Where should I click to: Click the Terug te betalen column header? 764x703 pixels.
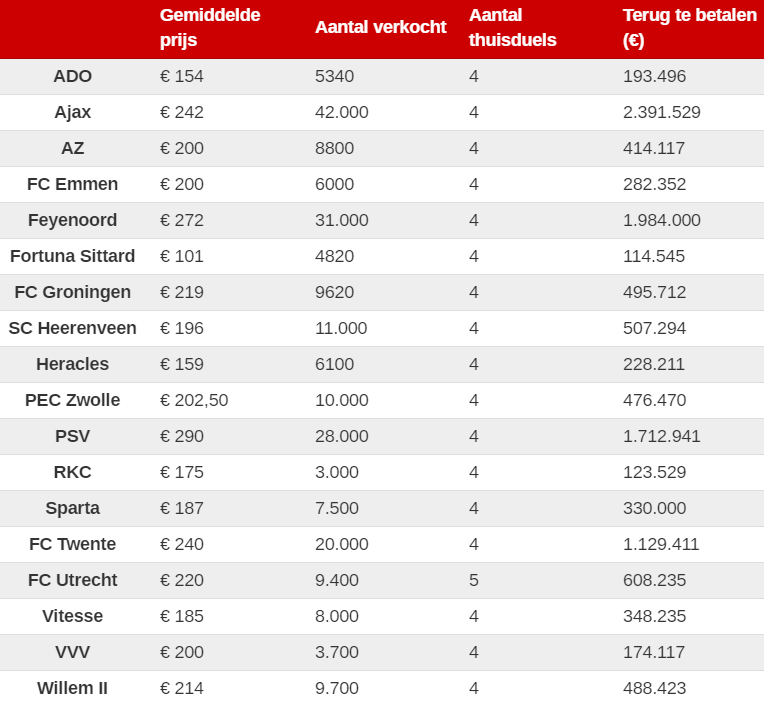(x=690, y=27)
